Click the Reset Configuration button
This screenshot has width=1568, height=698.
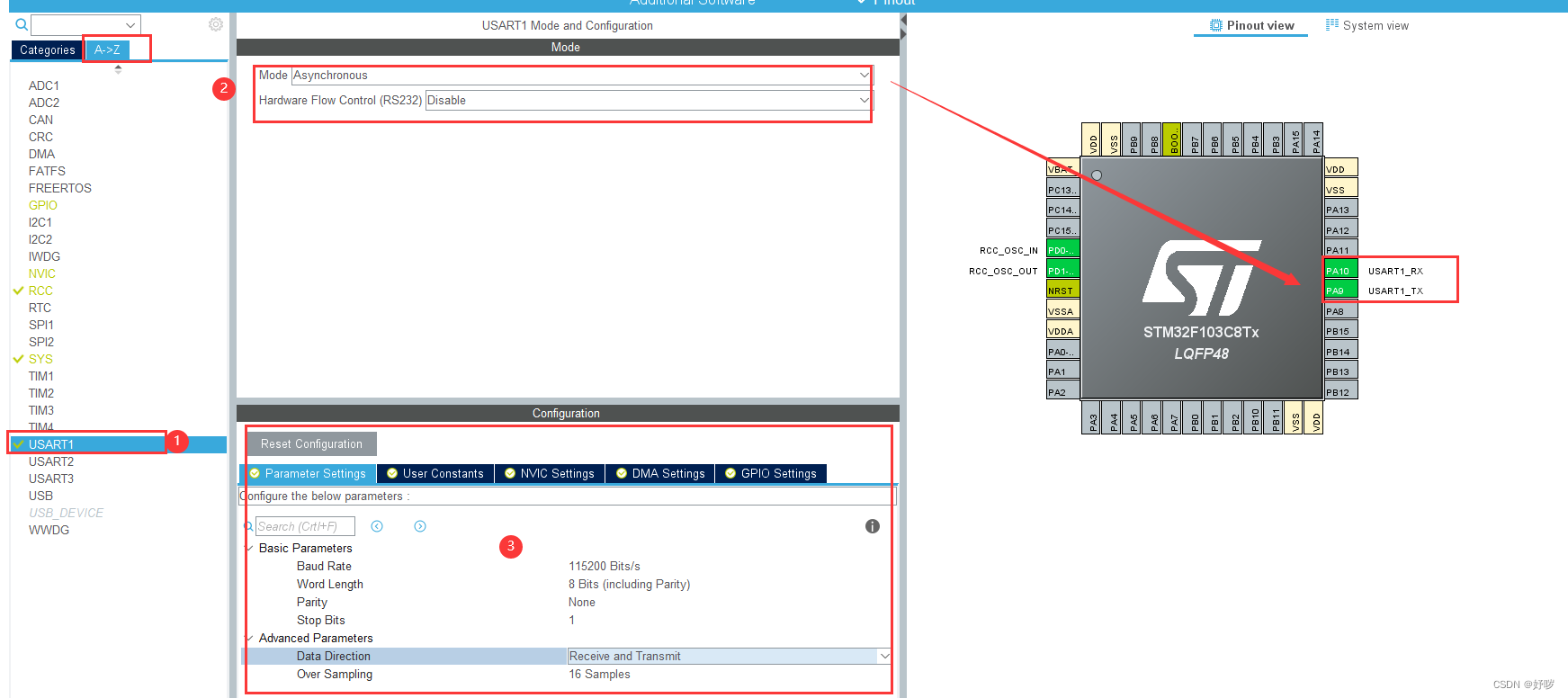click(311, 443)
